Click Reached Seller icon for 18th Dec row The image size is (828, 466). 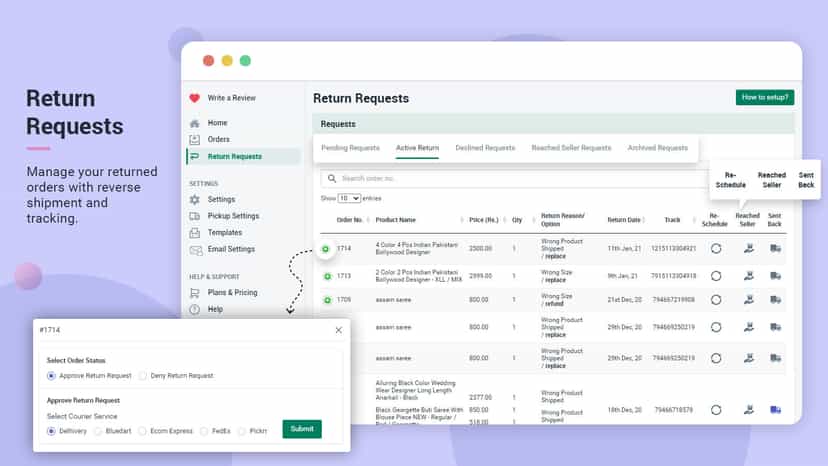pyautogui.click(x=749, y=409)
